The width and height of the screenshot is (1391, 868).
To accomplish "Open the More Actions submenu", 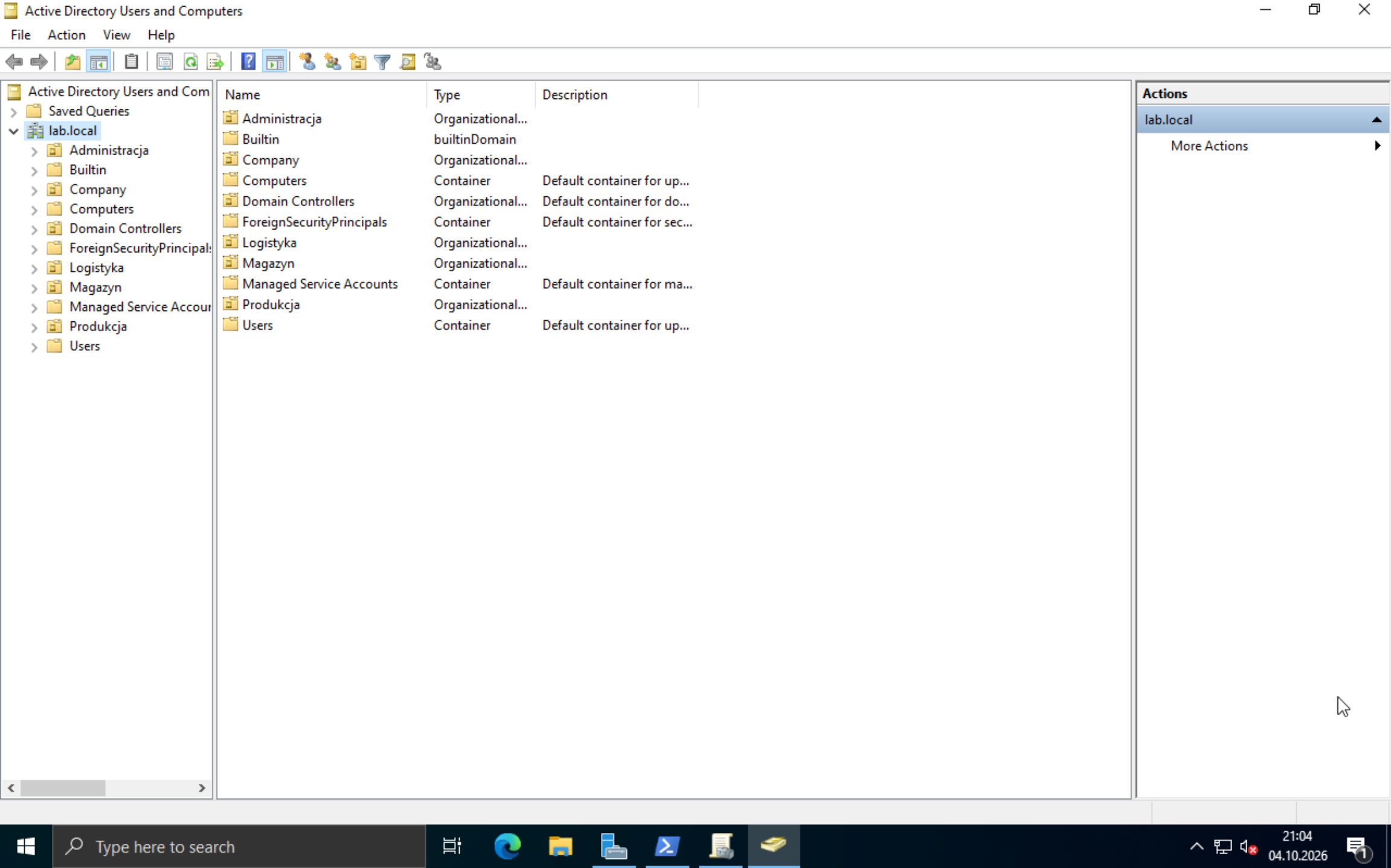I will 1262,146.
